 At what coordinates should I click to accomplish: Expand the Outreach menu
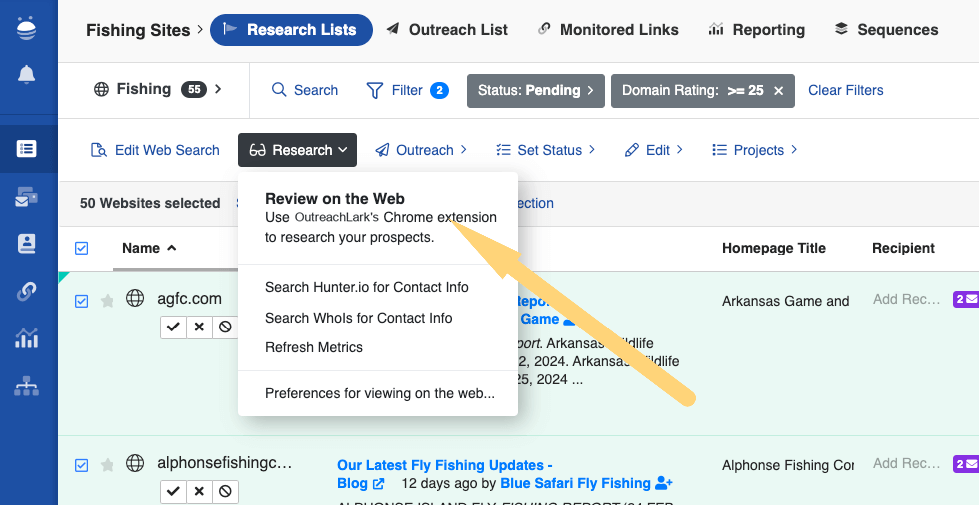point(421,150)
